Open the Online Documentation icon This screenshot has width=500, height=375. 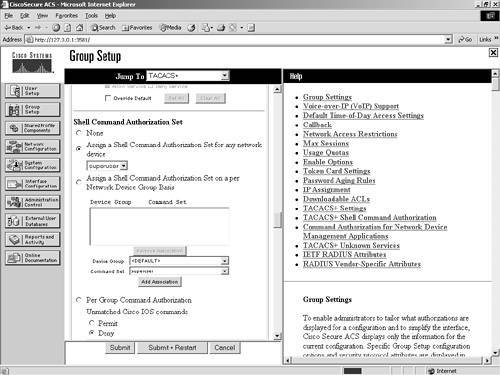coord(33,258)
